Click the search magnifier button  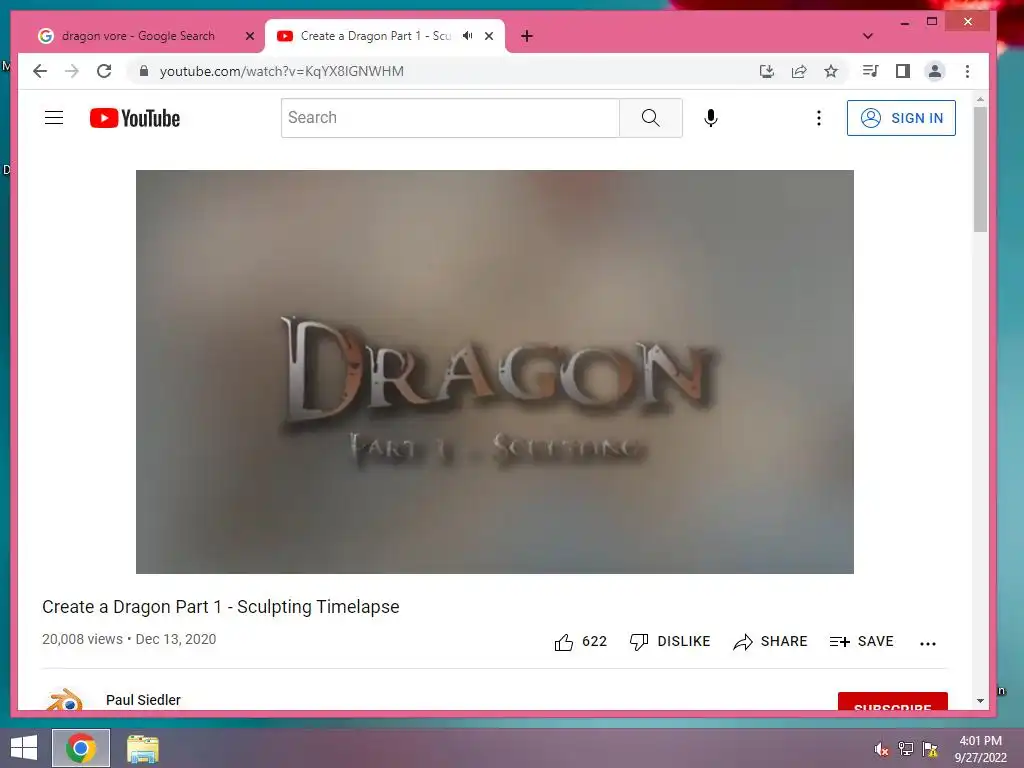pos(650,118)
